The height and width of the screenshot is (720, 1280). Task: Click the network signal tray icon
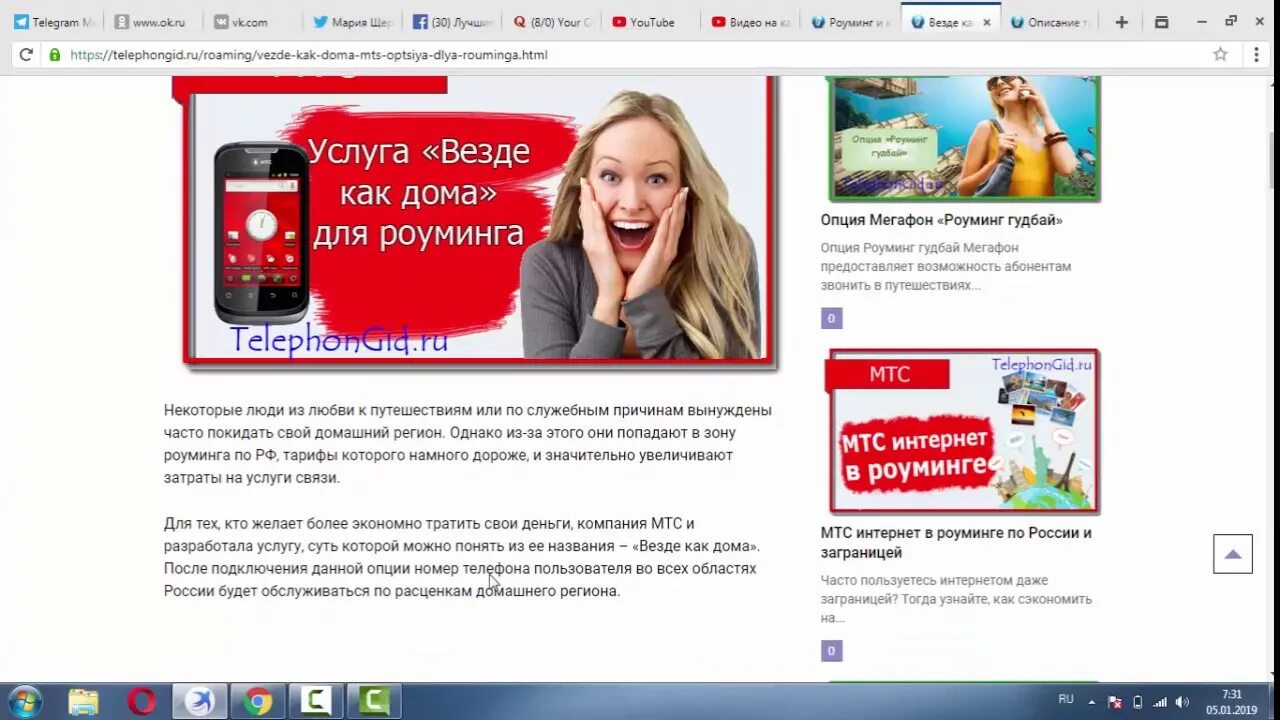(1160, 702)
